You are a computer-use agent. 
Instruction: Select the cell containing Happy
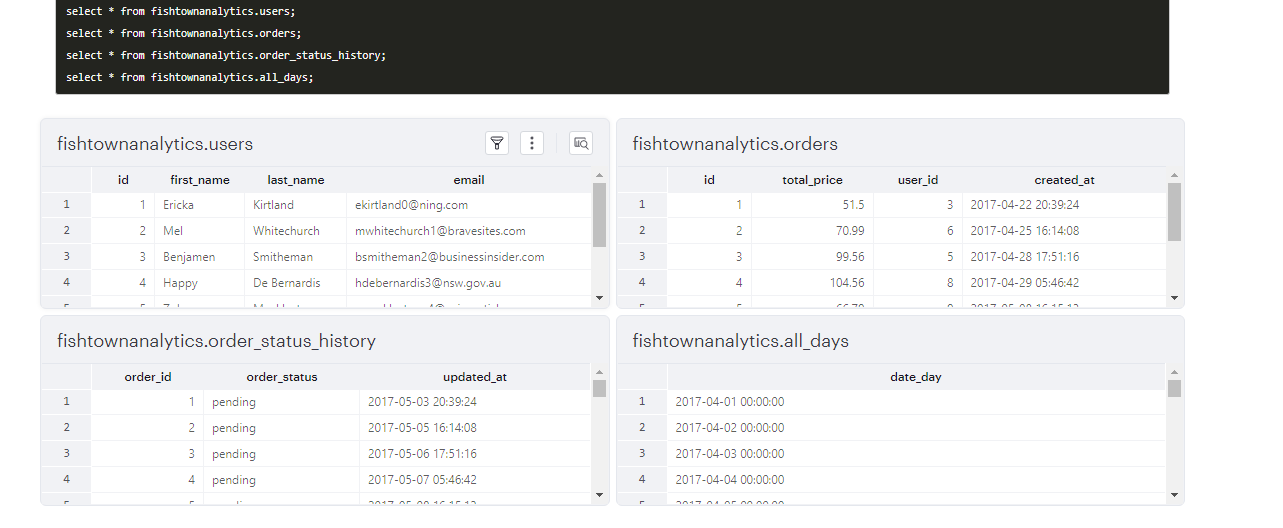[200, 283]
